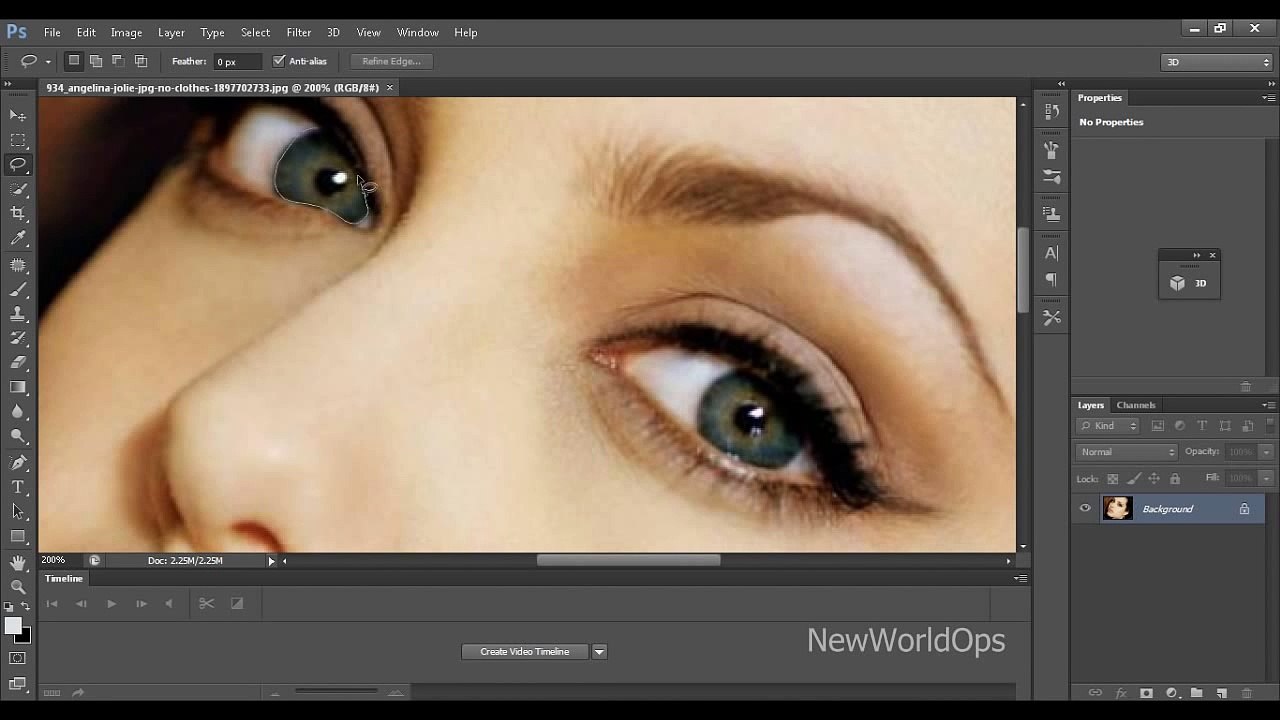Open the Normal blend mode dropdown
This screenshot has height=720, width=1280.
click(1127, 452)
